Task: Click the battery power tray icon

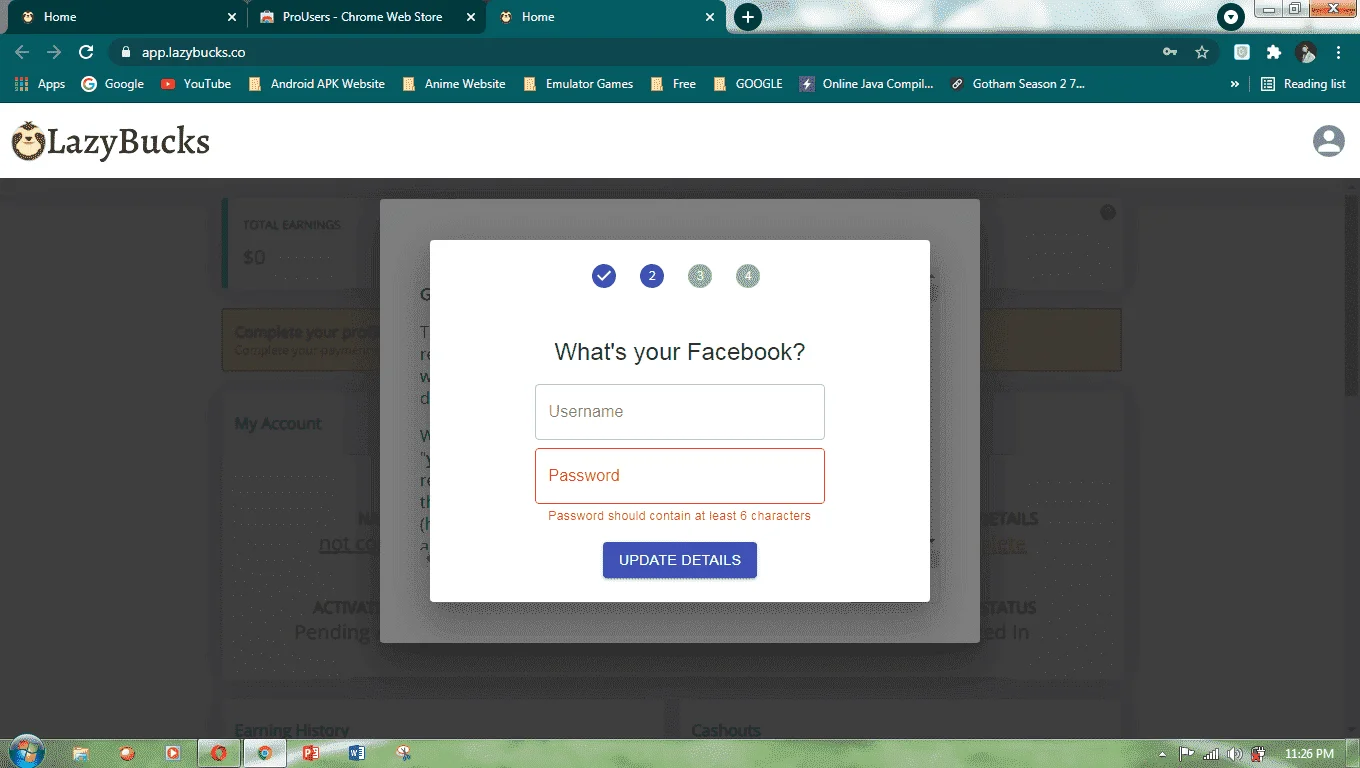Action: coord(1260,754)
